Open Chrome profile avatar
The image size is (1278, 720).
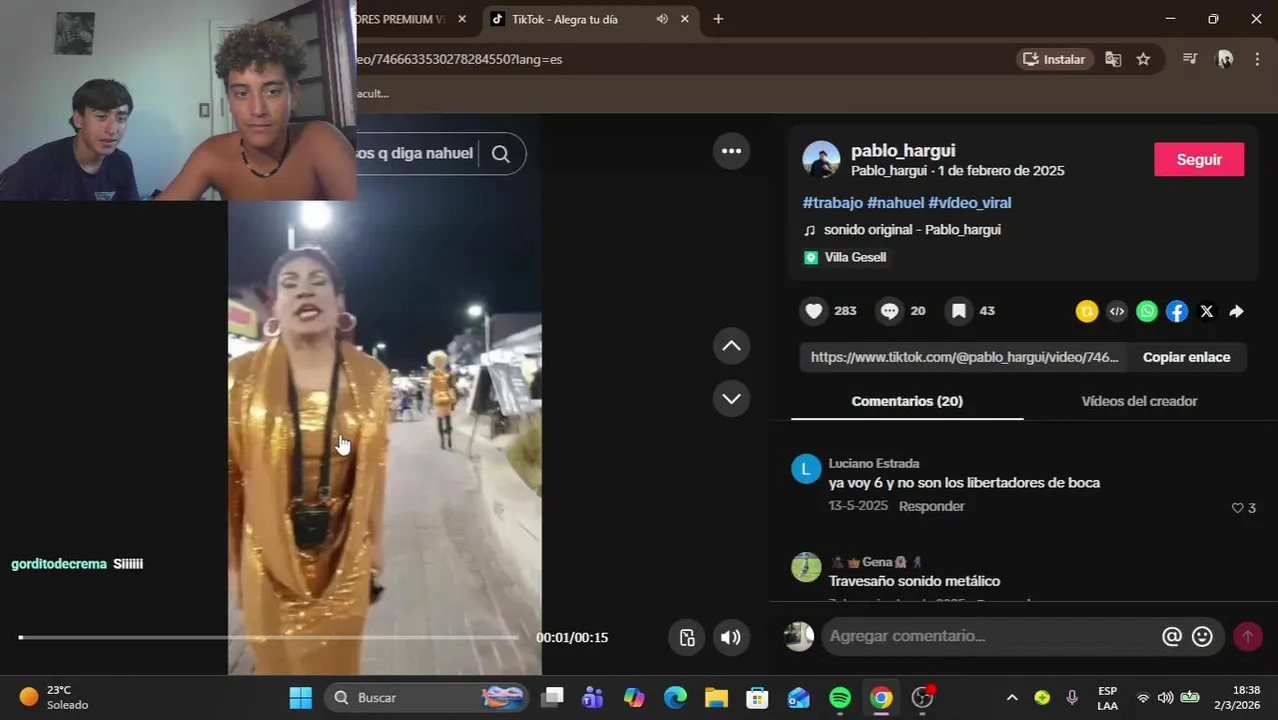1225,59
